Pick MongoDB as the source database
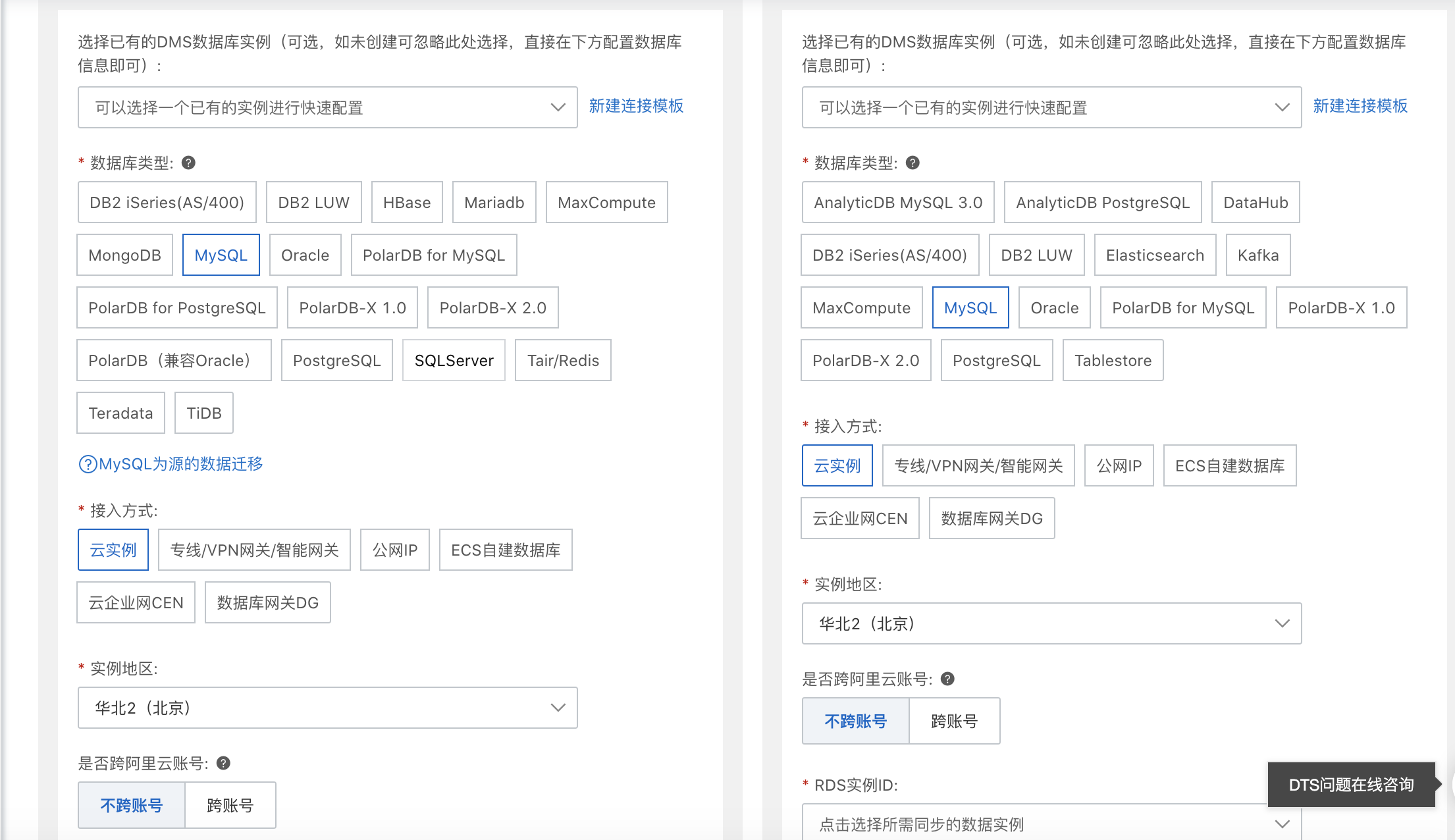 (x=125, y=255)
